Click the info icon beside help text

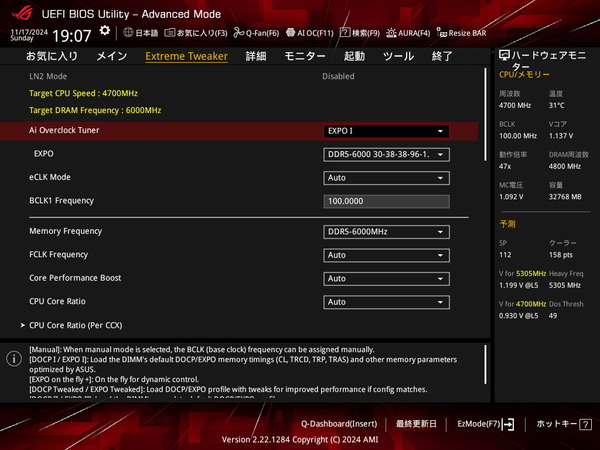[14, 359]
